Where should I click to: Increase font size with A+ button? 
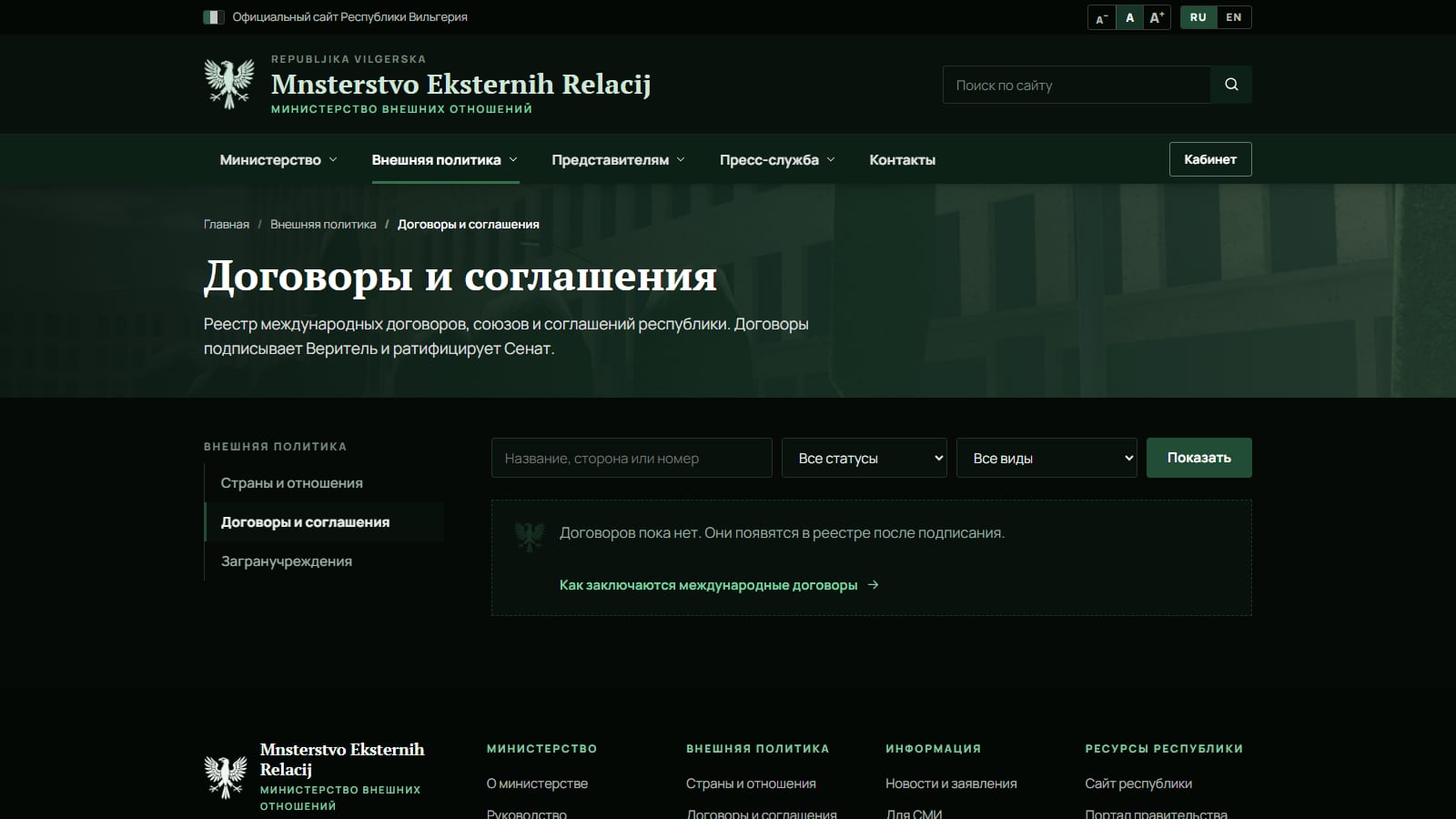pyautogui.click(x=1157, y=17)
